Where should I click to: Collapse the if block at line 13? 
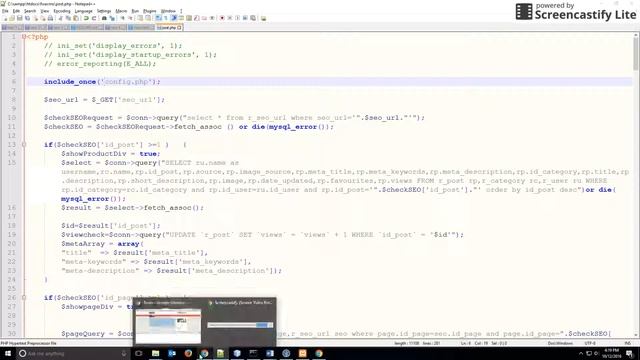click(24, 144)
